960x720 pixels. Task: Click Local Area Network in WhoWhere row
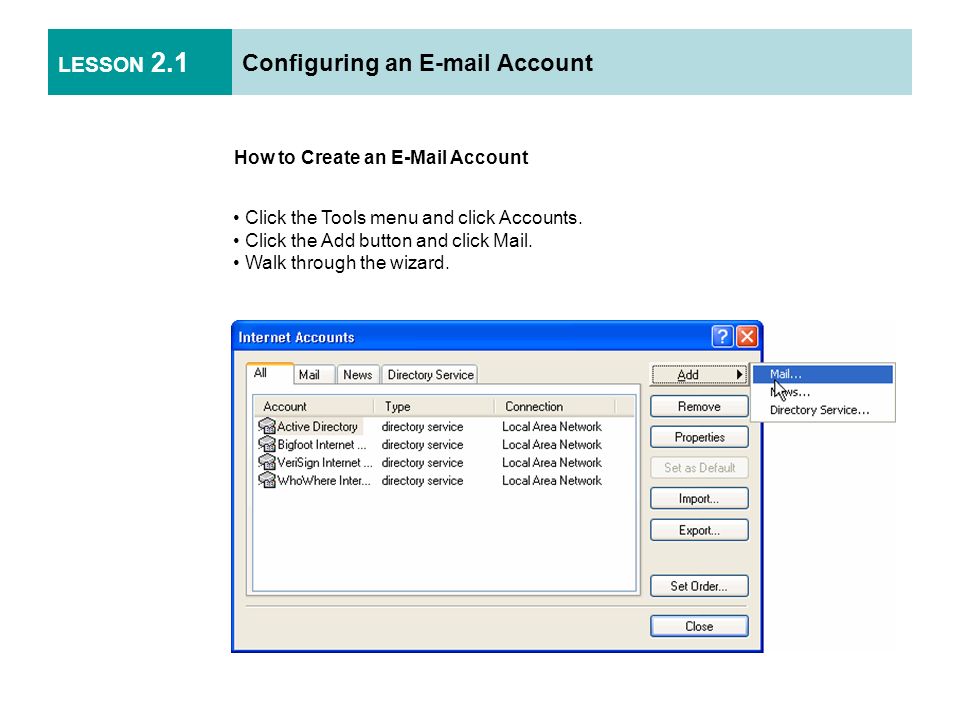click(552, 481)
